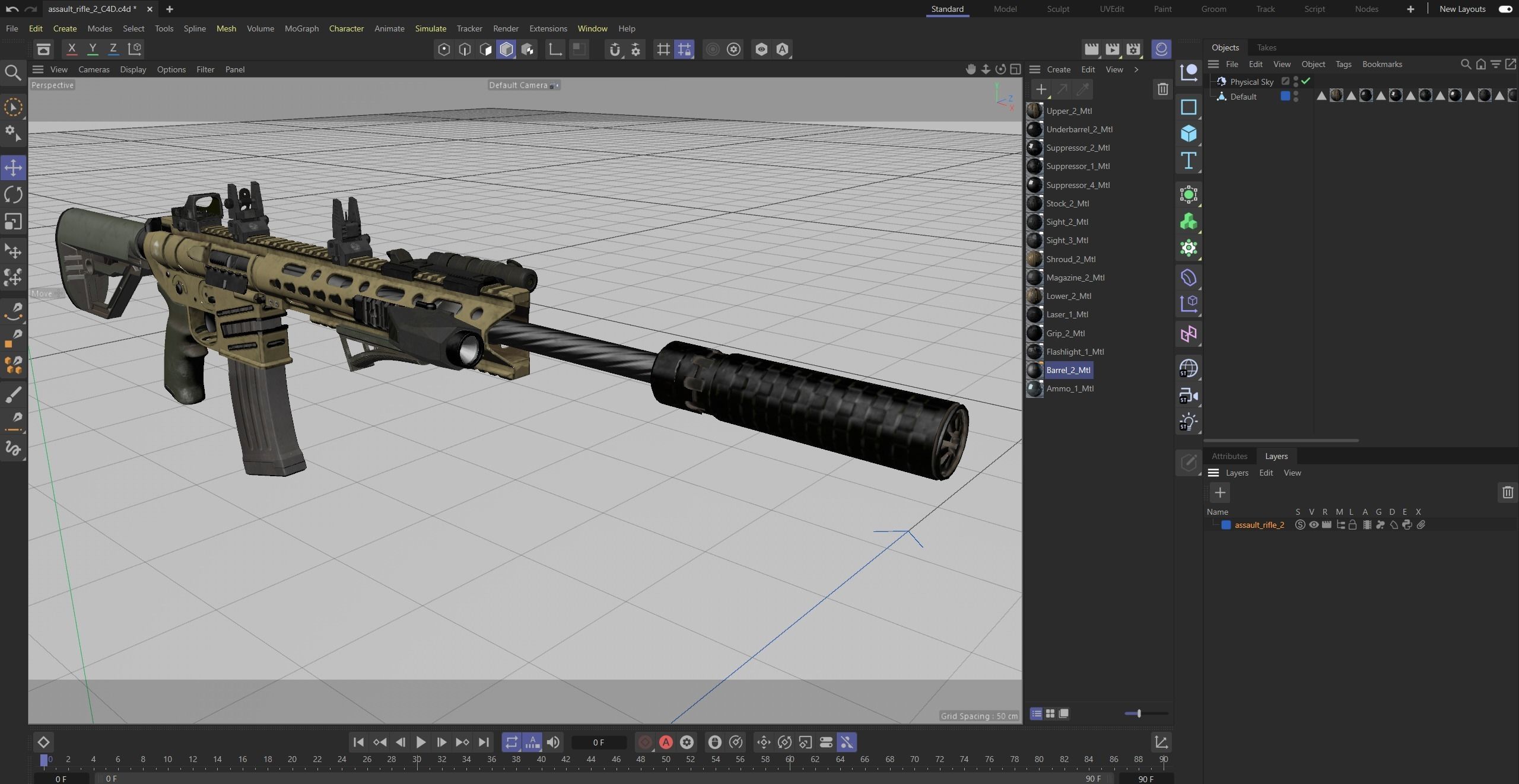This screenshot has width=1519, height=784.
Task: Toggle Physical Sky enabled checkmark
Action: tap(1305, 81)
